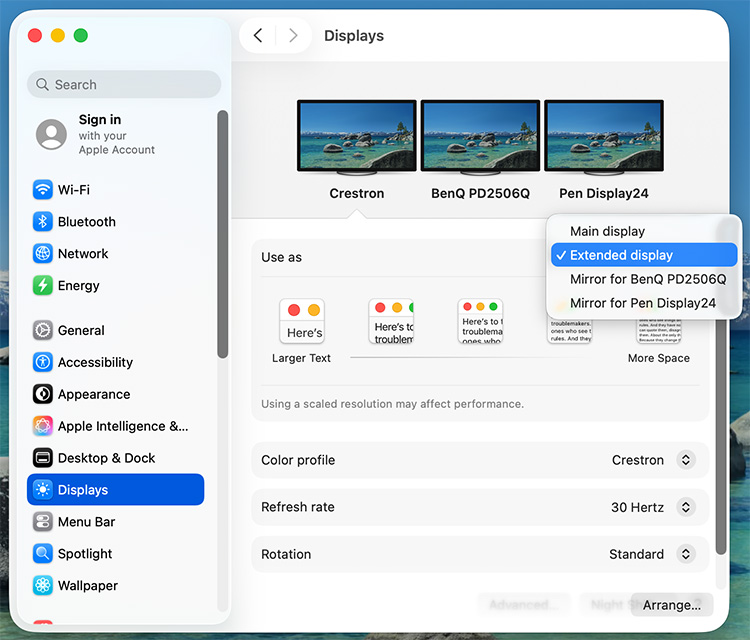The height and width of the screenshot is (640, 750).
Task: Open Appearance settings label
Action: (94, 394)
